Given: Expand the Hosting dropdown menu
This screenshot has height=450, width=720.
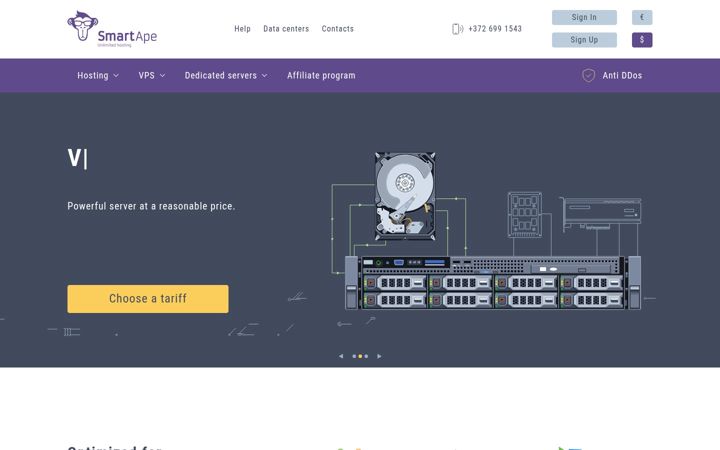Looking at the screenshot, I should click(x=98, y=75).
